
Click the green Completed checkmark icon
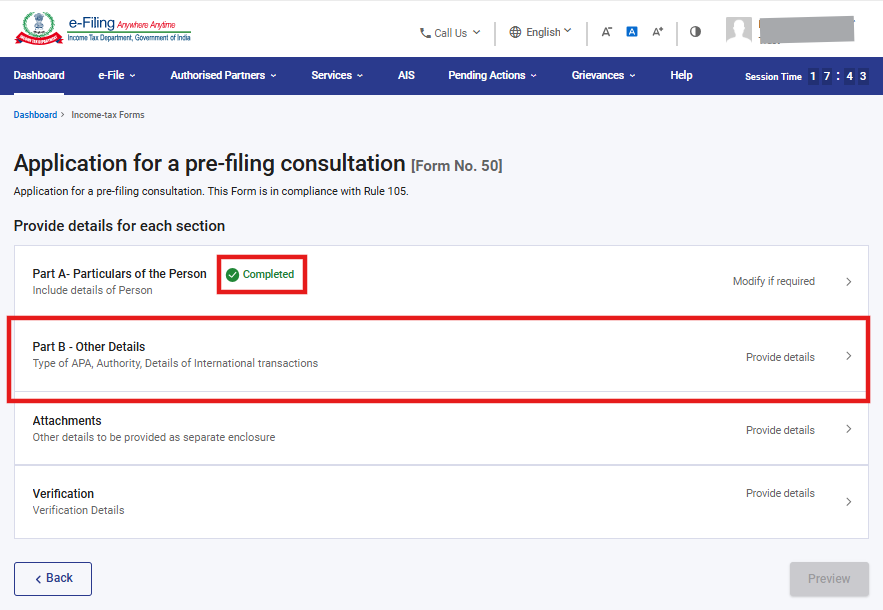coord(233,275)
